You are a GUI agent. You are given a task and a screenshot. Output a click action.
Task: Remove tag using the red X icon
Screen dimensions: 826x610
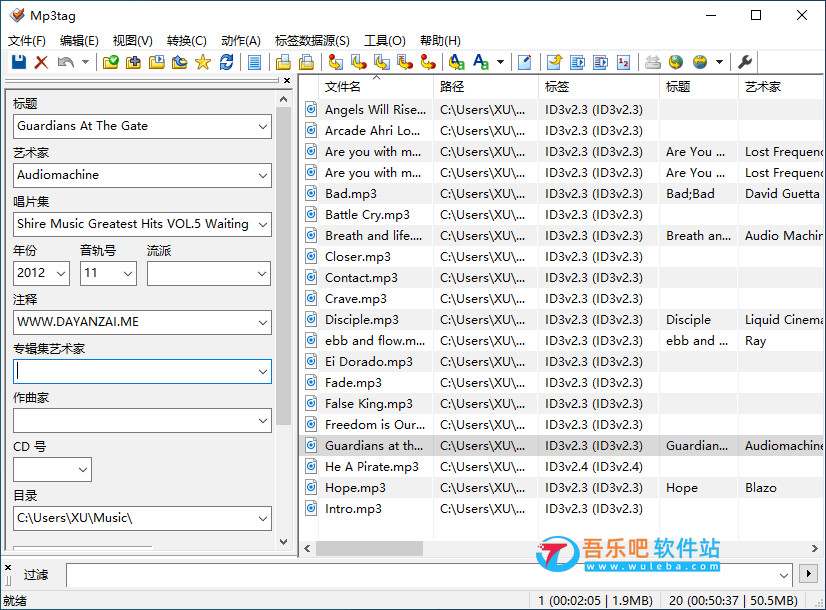point(42,62)
